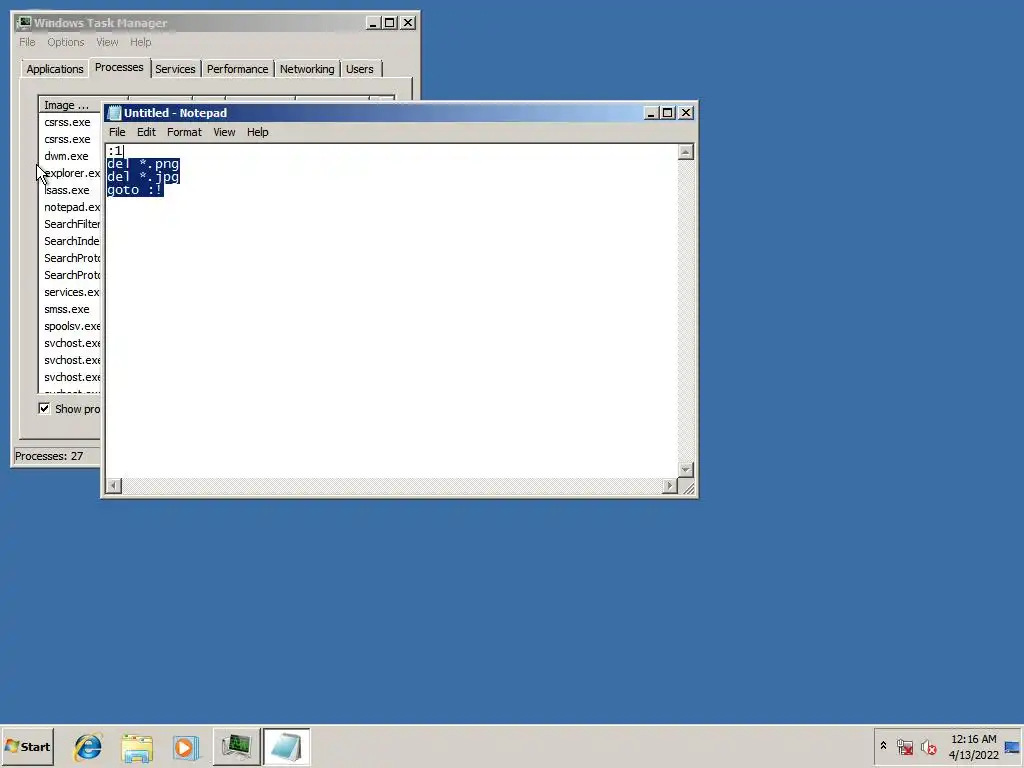This screenshot has width=1024, height=768.
Task: Select smss.exe process row
Action: coord(70,309)
